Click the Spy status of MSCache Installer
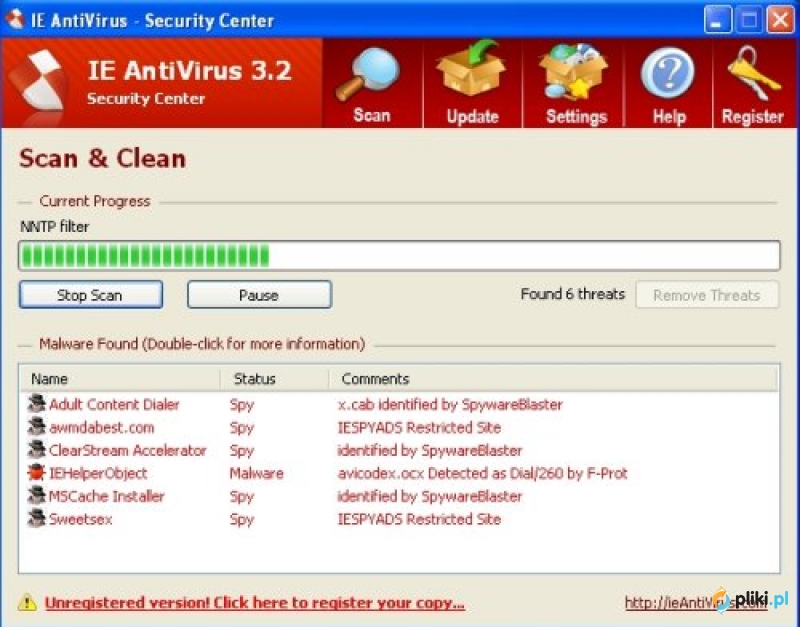 click(242, 497)
